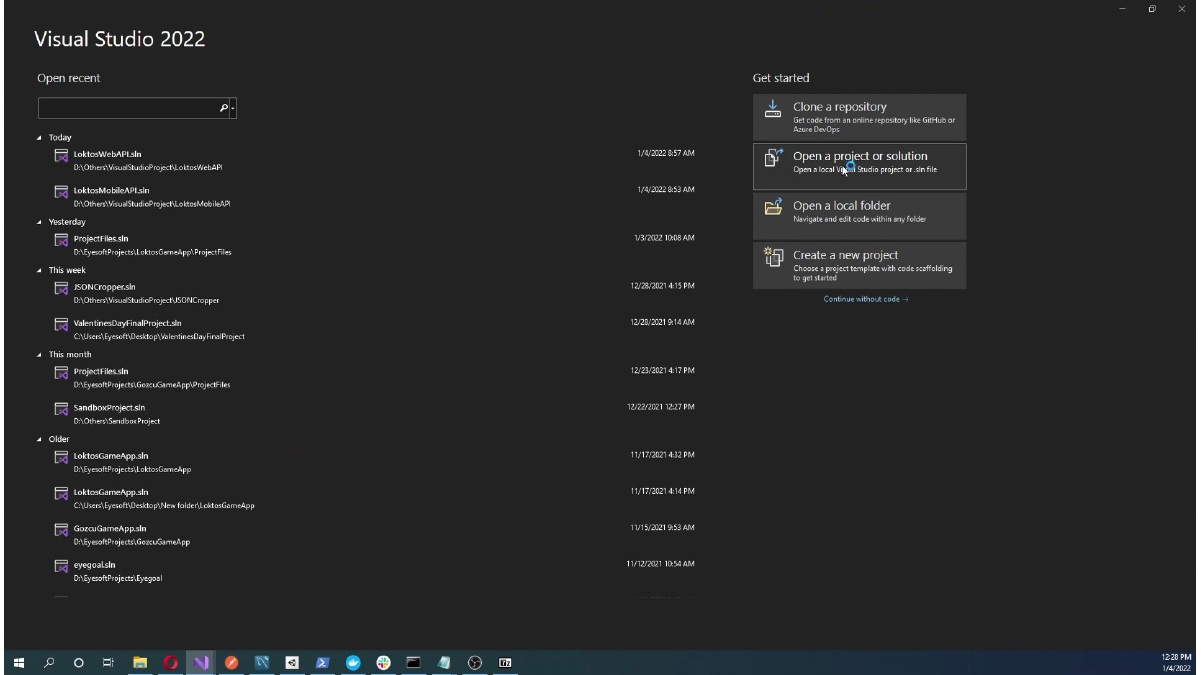
Task: Open File Explorer from the taskbar
Action: coord(140,662)
